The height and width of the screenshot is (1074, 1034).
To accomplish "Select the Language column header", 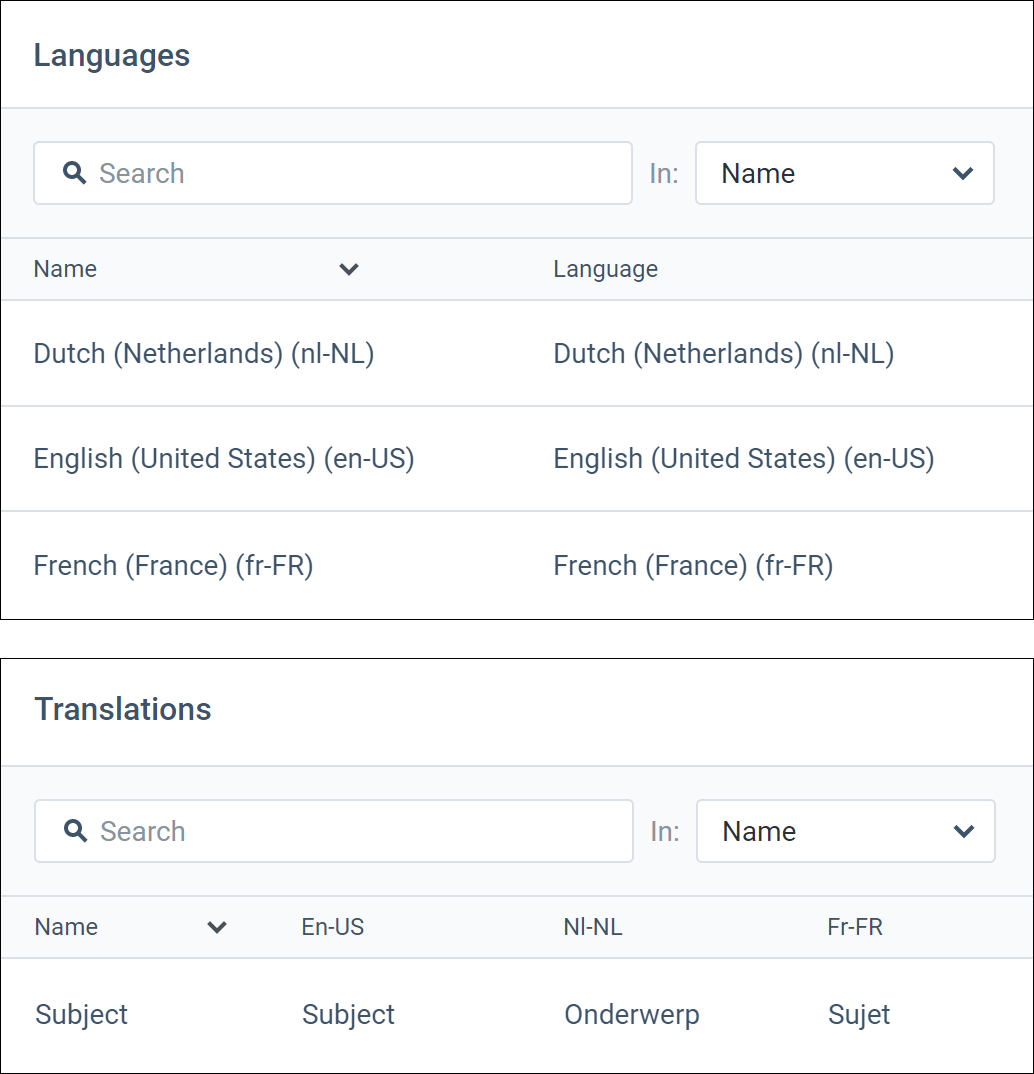I will [x=605, y=269].
